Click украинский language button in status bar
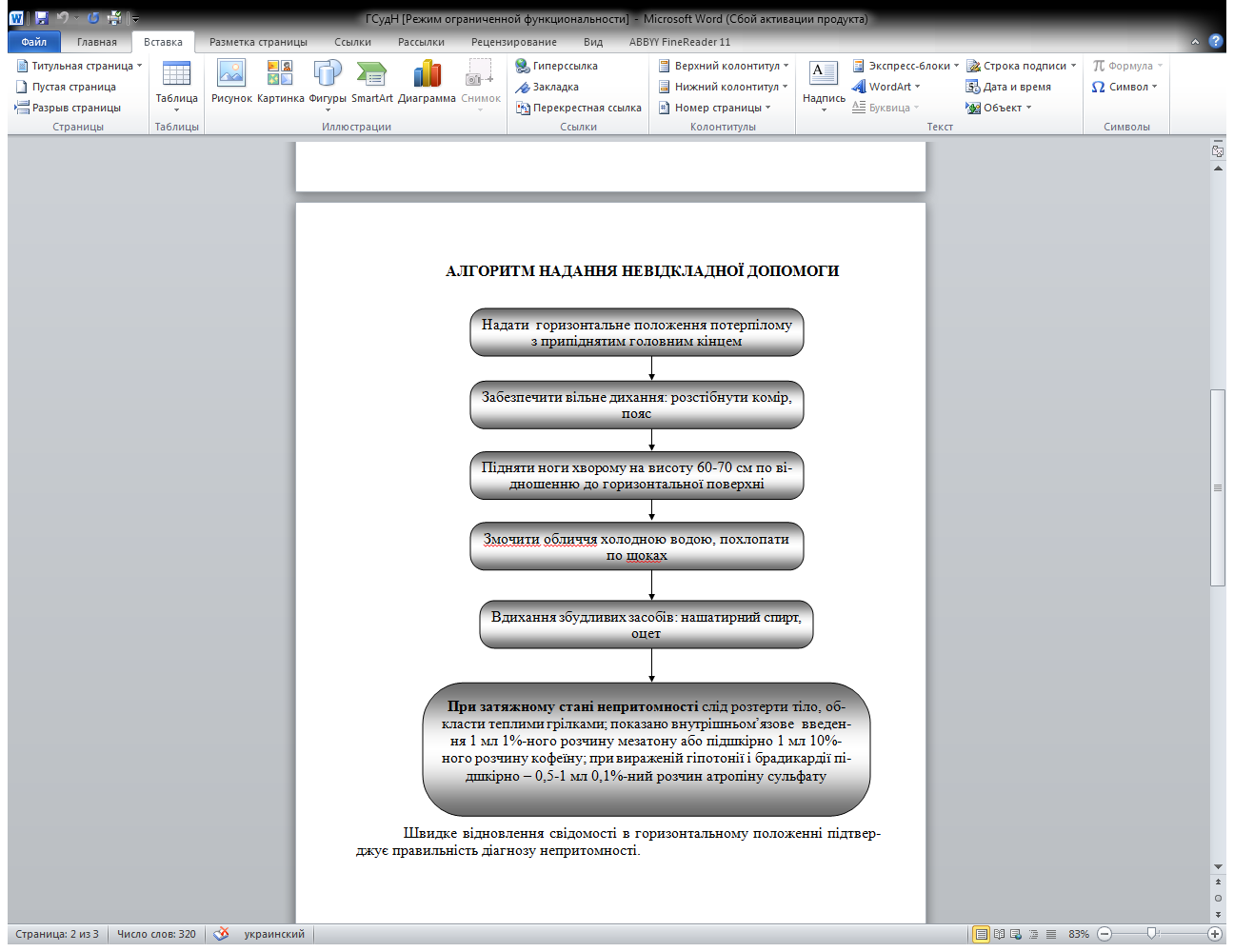Screen dimensions: 1234x952 274,934
